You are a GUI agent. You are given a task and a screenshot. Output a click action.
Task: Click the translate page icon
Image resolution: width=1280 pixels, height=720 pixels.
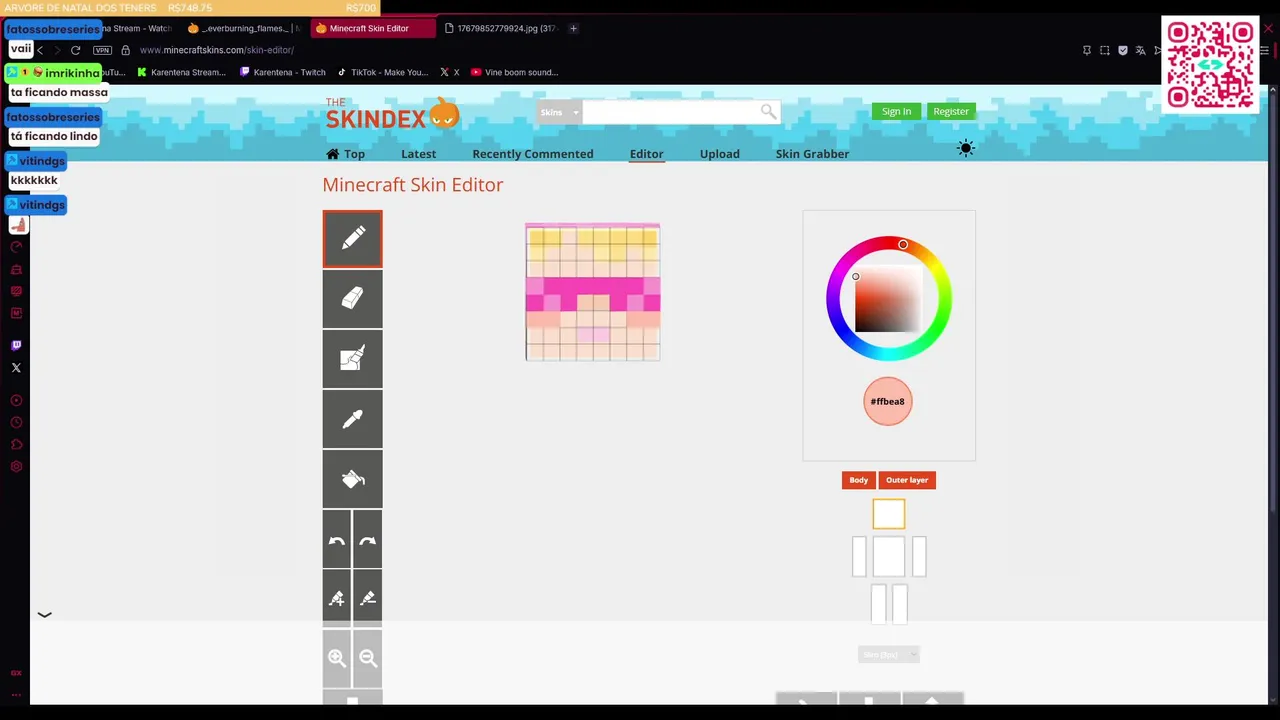click(x=1140, y=50)
